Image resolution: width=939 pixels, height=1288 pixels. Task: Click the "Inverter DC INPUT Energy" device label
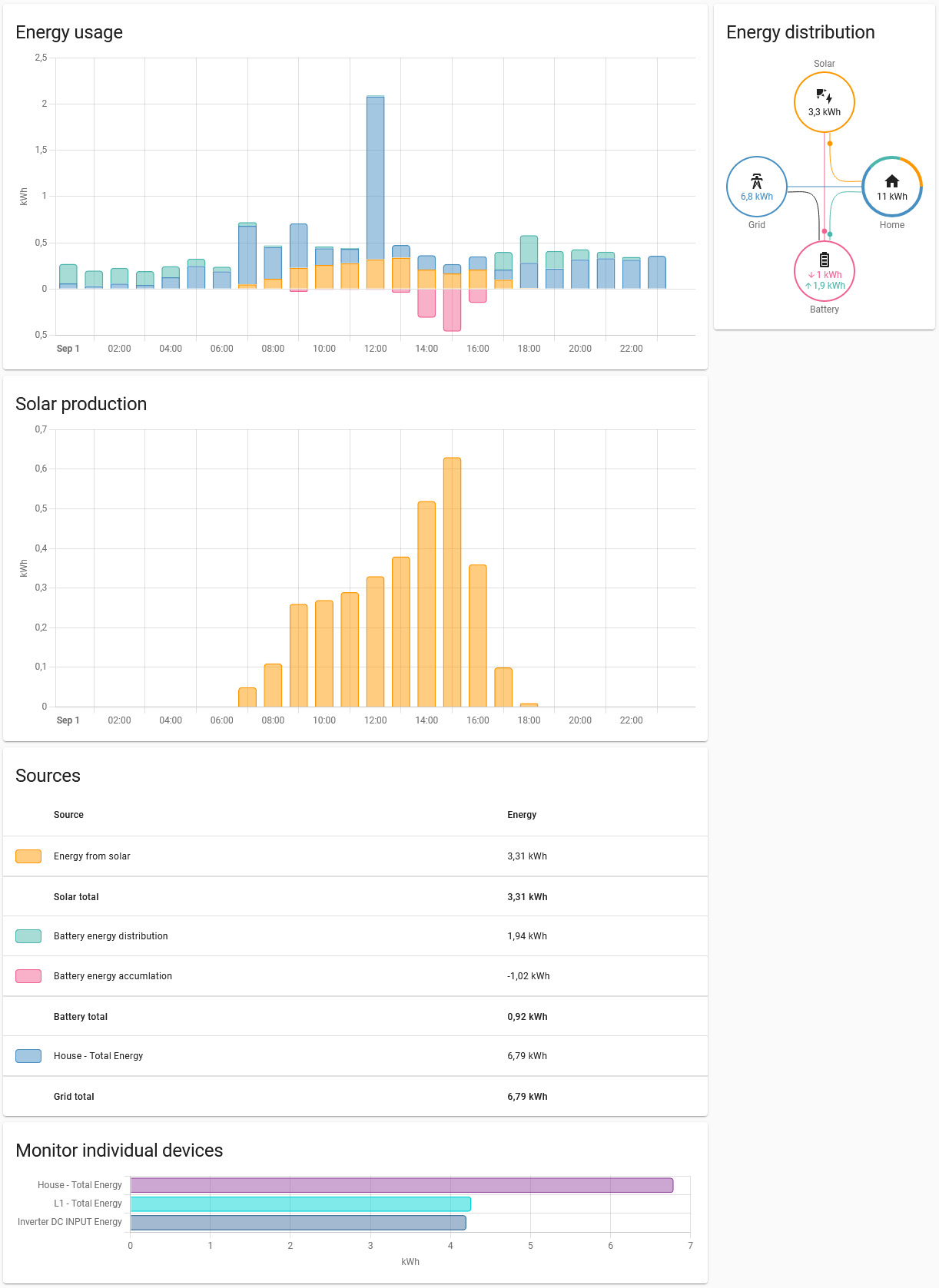(x=70, y=1222)
